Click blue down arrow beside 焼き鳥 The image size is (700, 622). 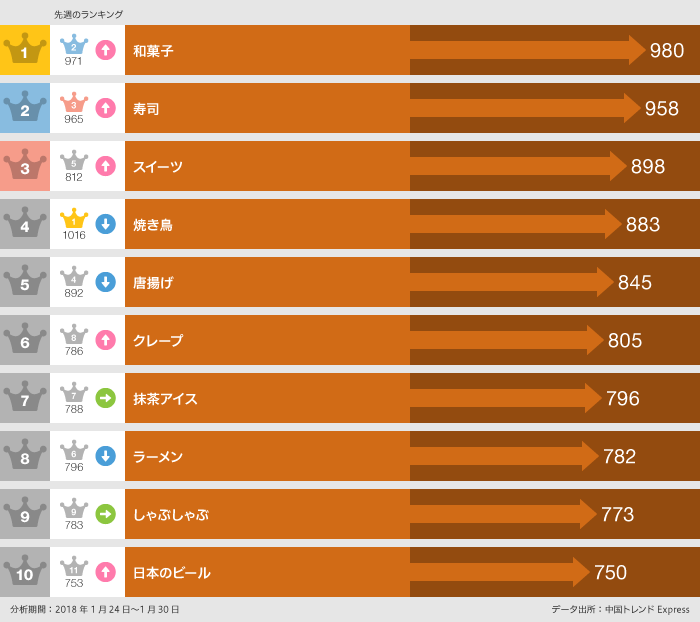(x=106, y=224)
